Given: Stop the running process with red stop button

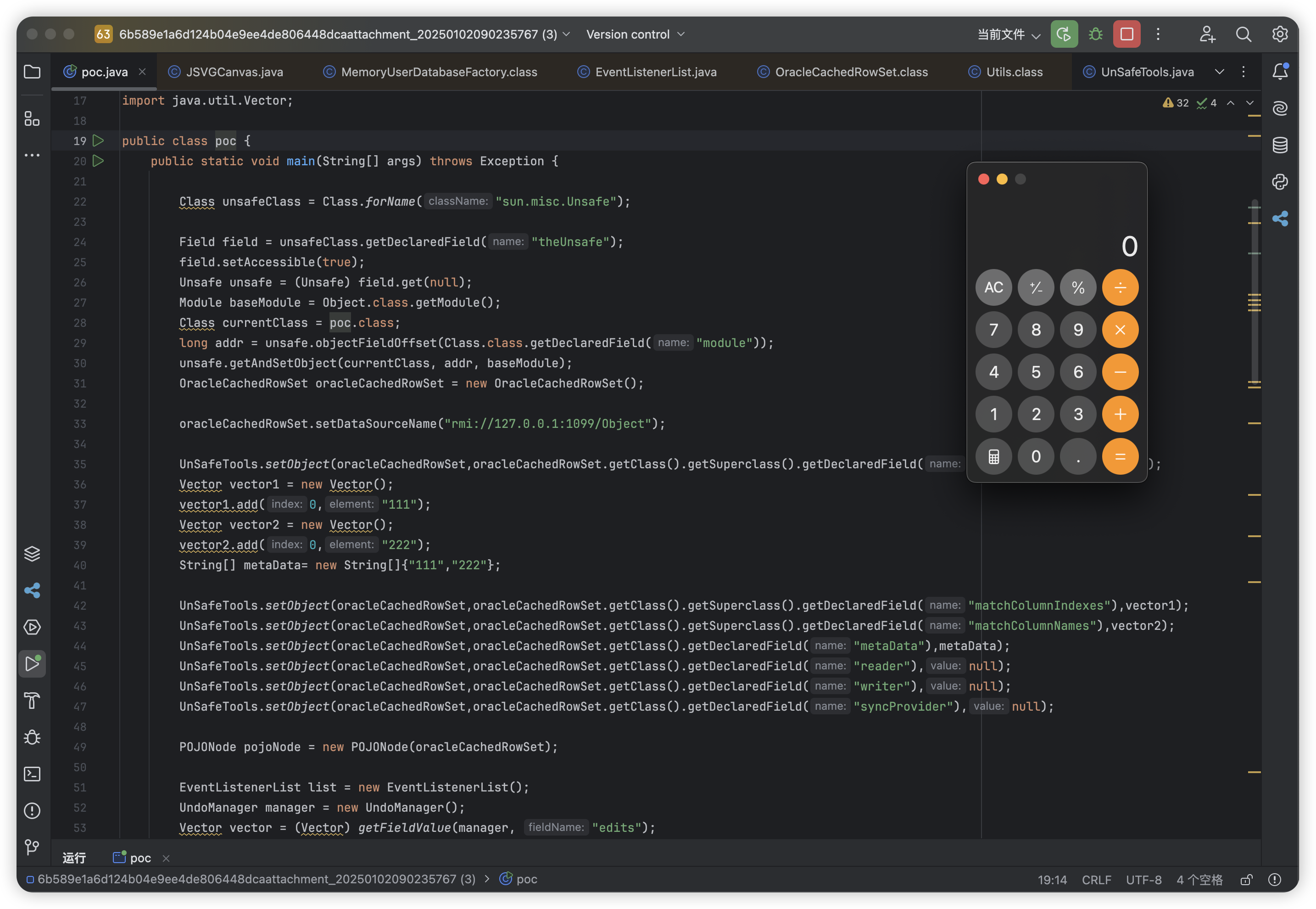Looking at the screenshot, I should pos(1127,34).
